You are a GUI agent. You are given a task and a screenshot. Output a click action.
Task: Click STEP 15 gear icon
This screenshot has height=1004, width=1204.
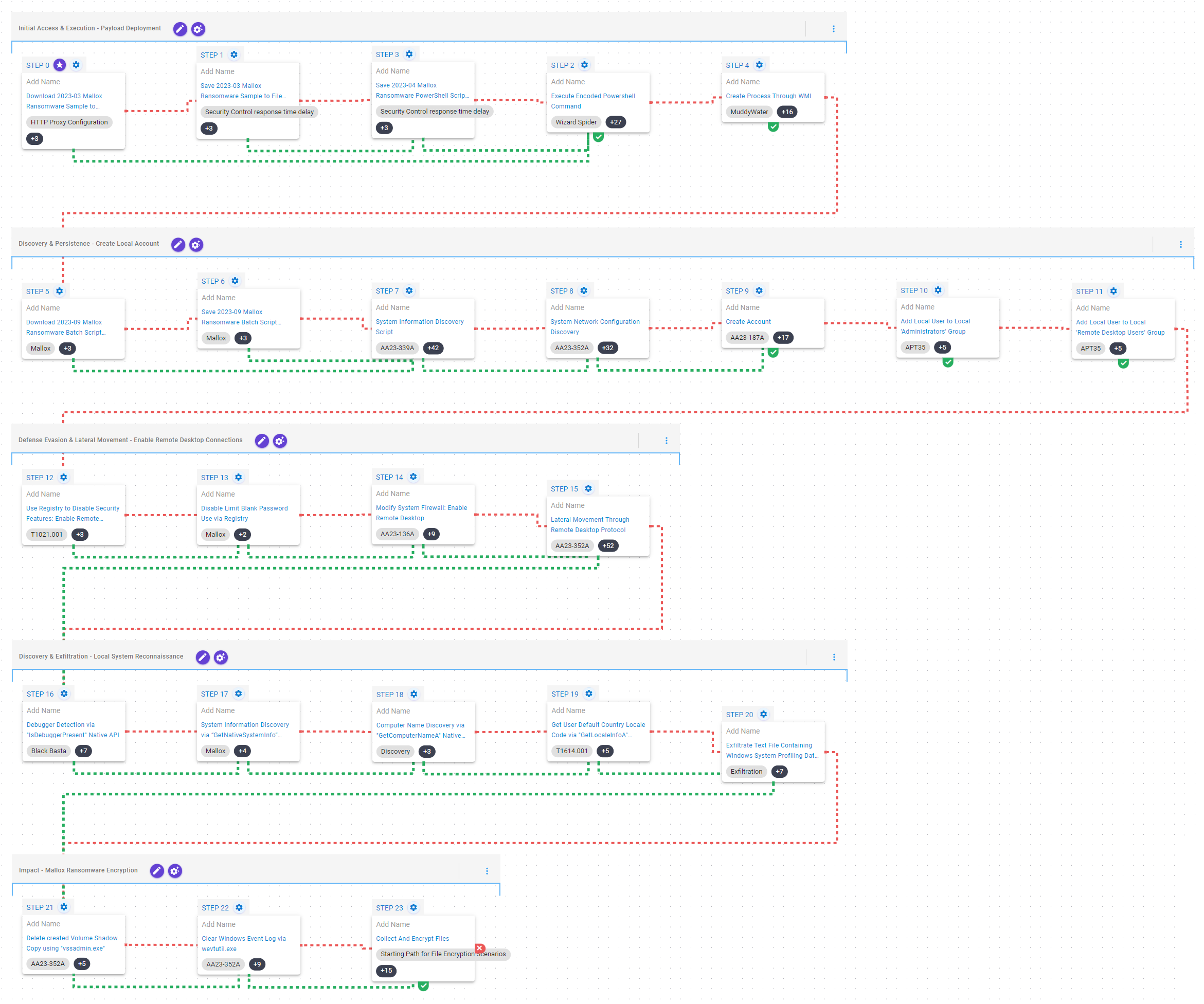tap(588, 489)
